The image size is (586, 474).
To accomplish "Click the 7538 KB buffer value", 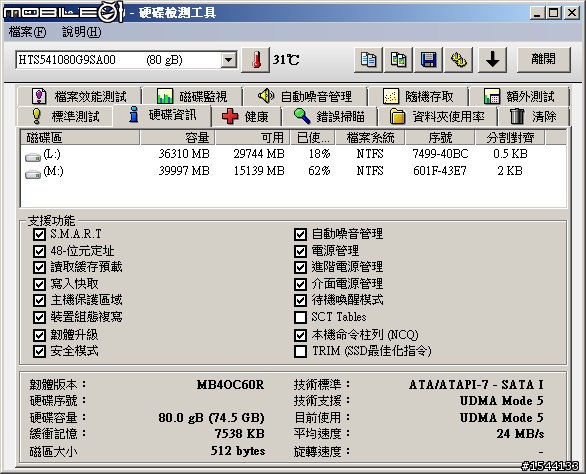I will point(240,434).
